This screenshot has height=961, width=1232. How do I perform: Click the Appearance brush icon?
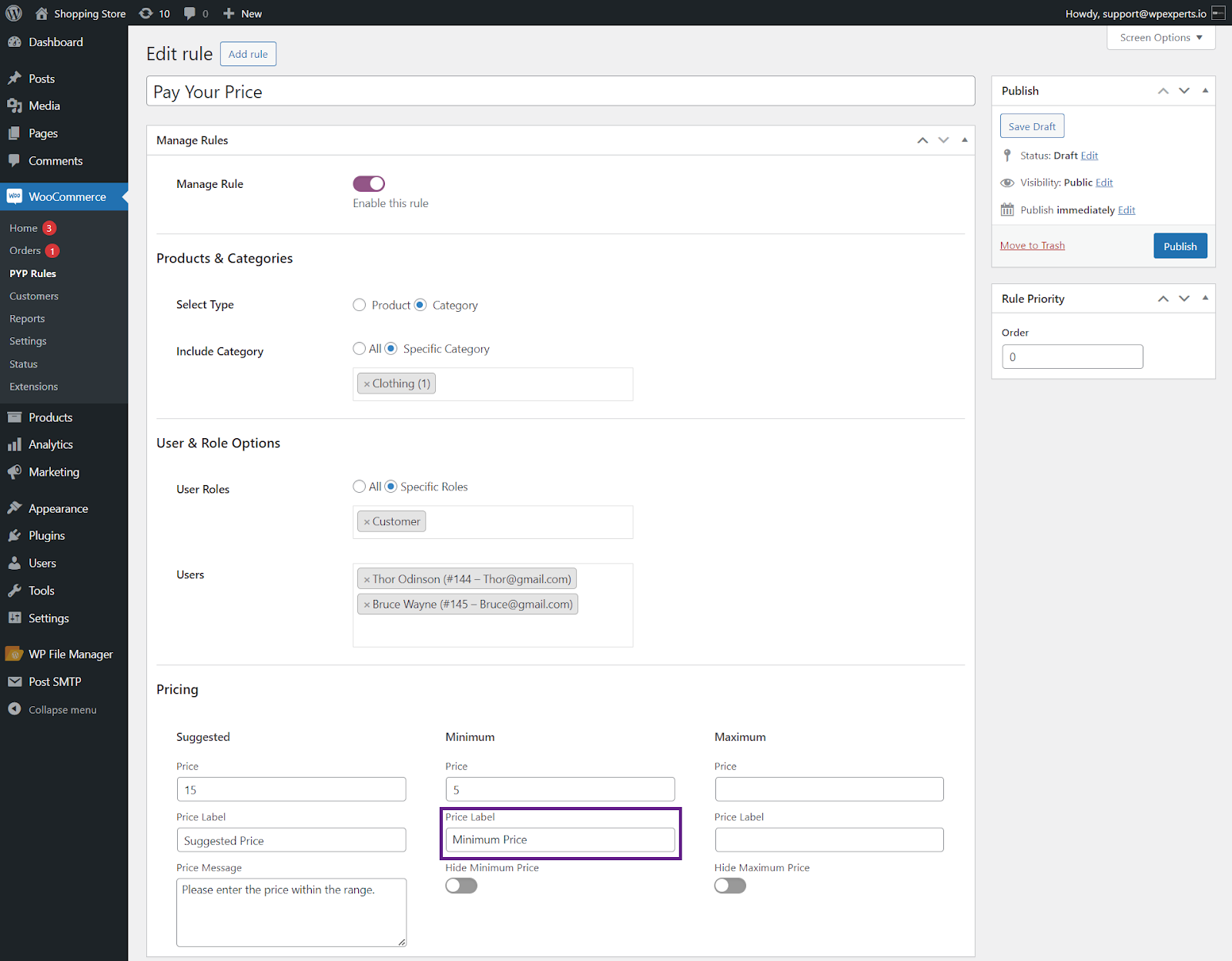[15, 508]
